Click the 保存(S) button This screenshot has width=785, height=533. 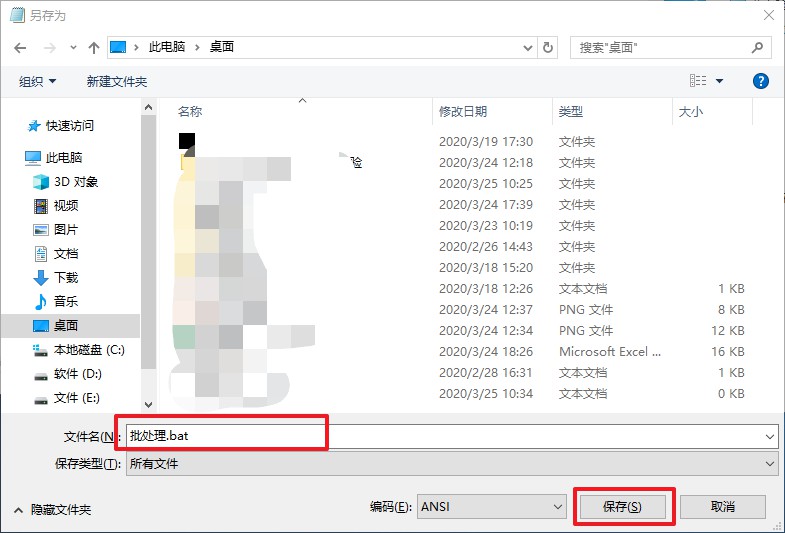coord(622,507)
